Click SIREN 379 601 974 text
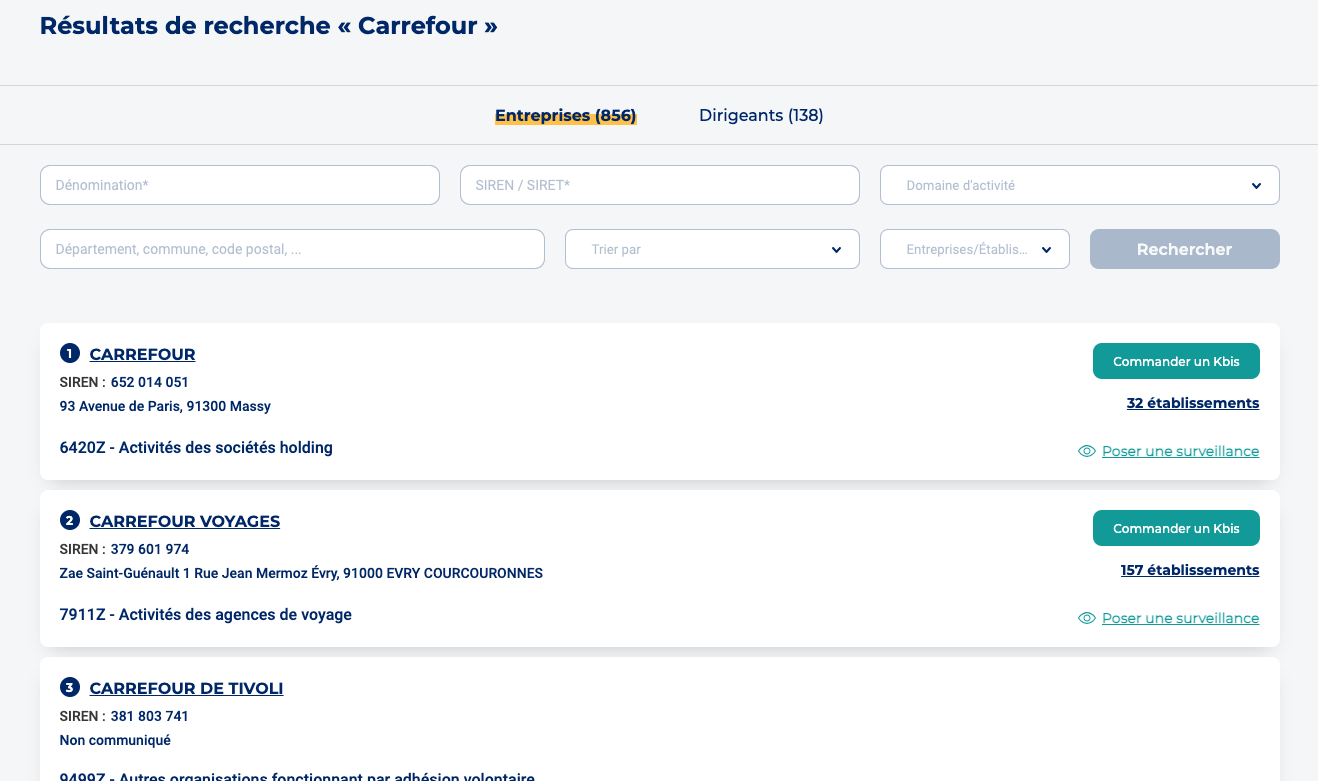 (x=124, y=549)
